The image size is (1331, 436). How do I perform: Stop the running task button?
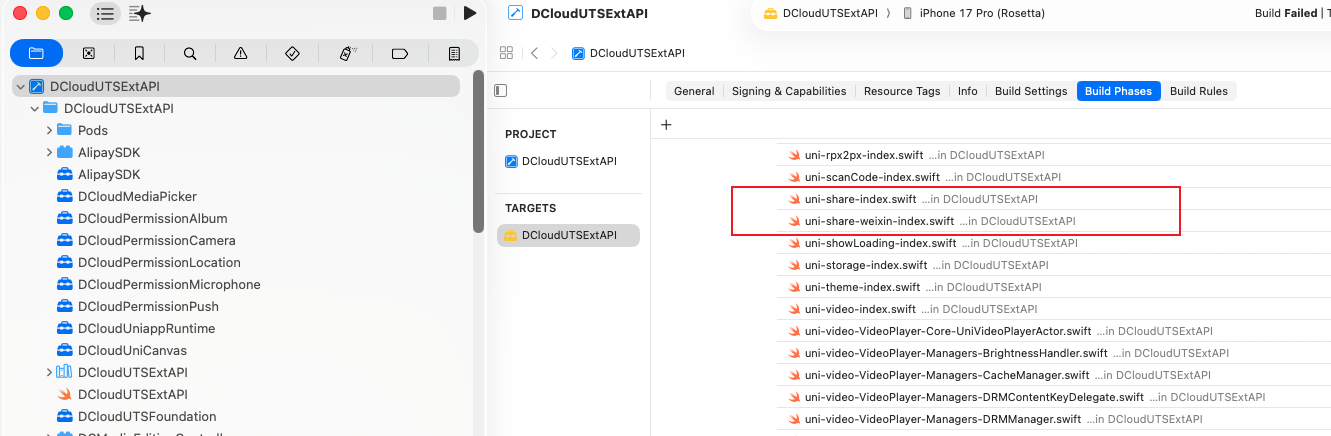440,13
